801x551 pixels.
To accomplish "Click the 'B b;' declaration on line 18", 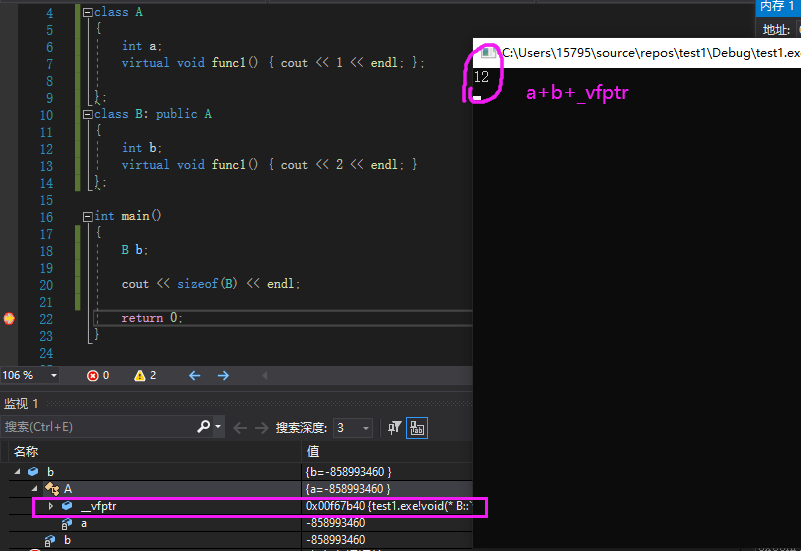I will pyautogui.click(x=134, y=250).
